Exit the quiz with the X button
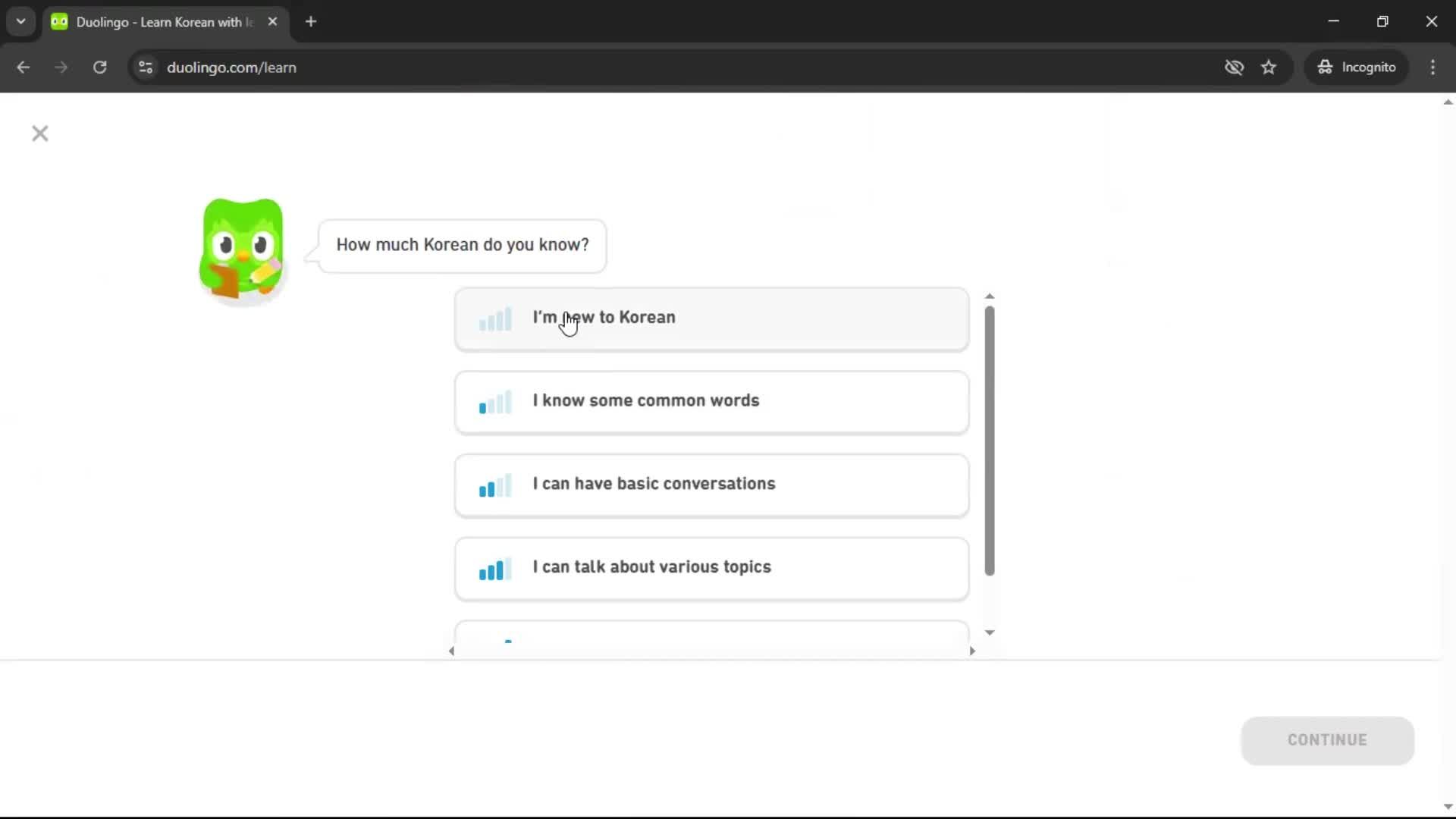This screenshot has height=819, width=1456. pyautogui.click(x=39, y=133)
